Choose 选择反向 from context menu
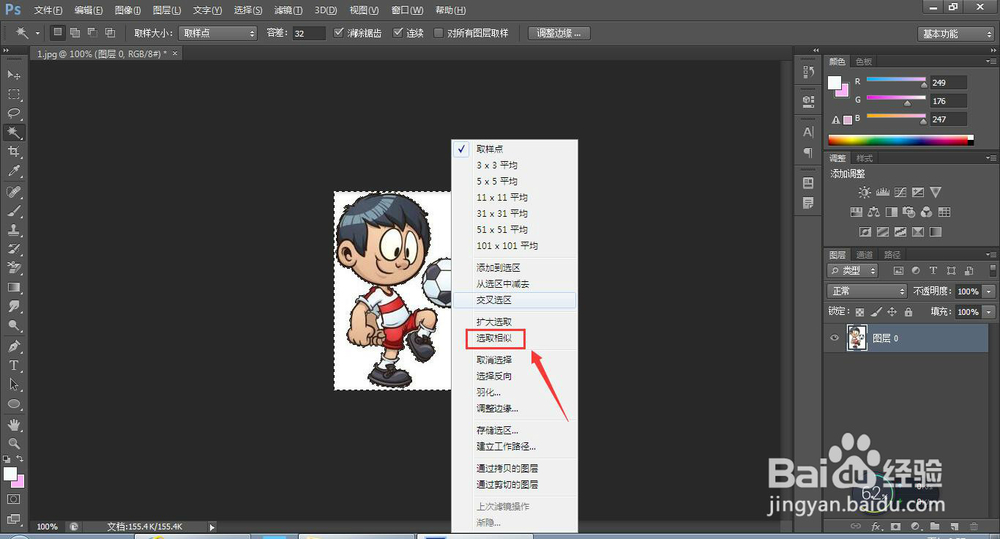 (x=494, y=376)
